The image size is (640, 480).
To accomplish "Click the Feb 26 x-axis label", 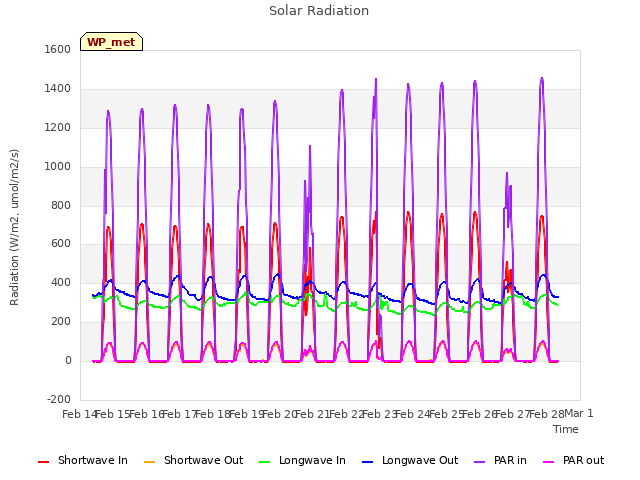I will (x=480, y=414).
